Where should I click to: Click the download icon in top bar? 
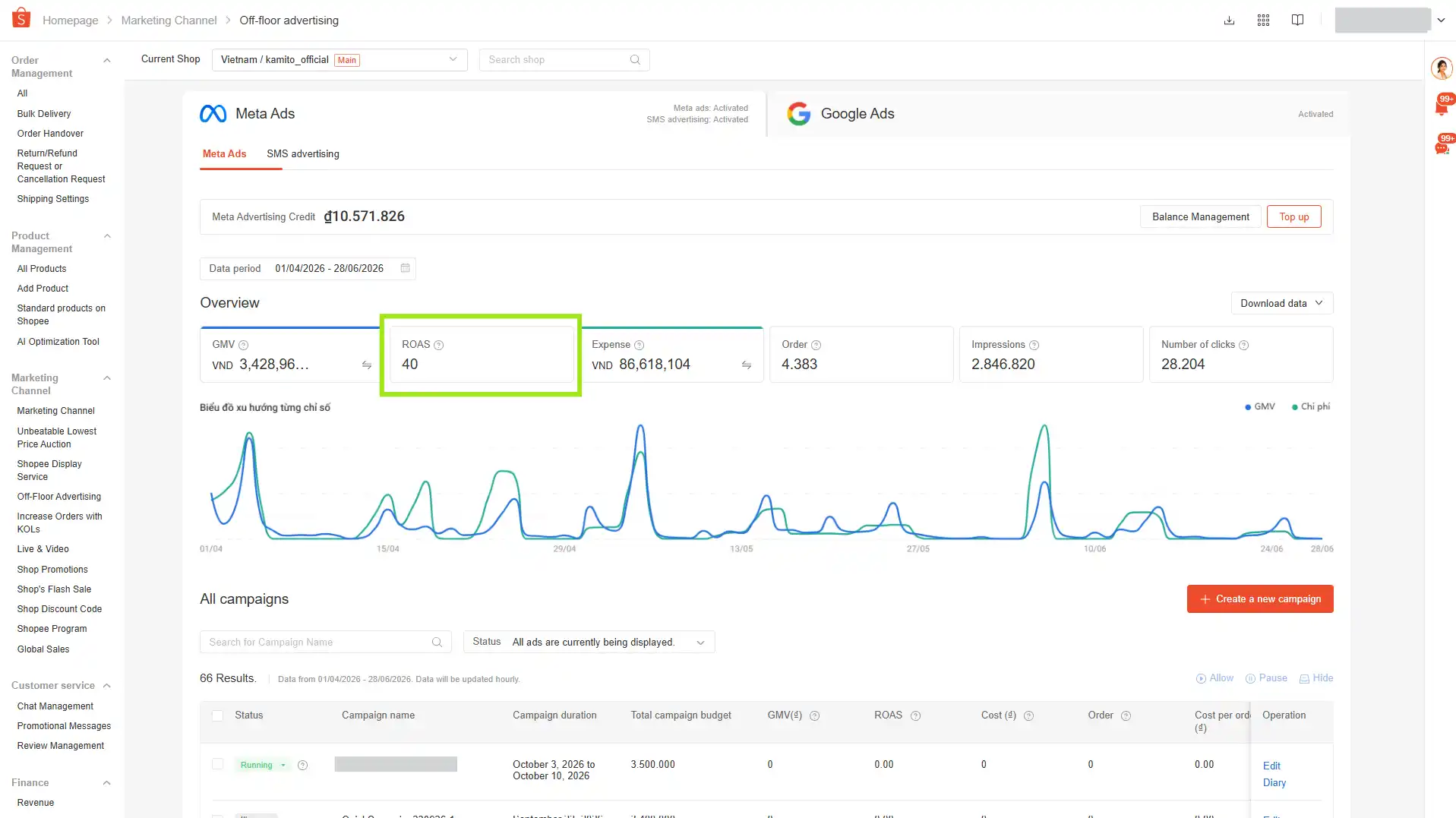point(1229,21)
